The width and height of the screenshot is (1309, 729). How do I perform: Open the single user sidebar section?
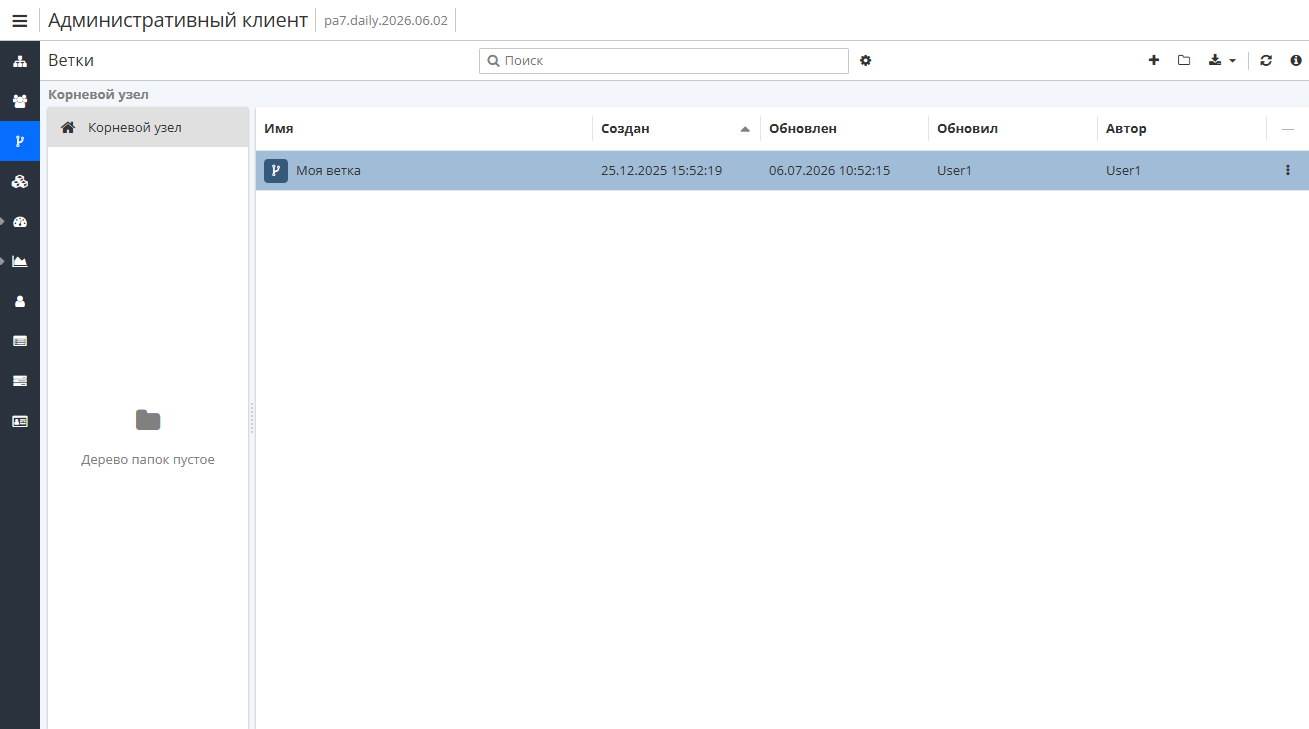tap(20, 301)
